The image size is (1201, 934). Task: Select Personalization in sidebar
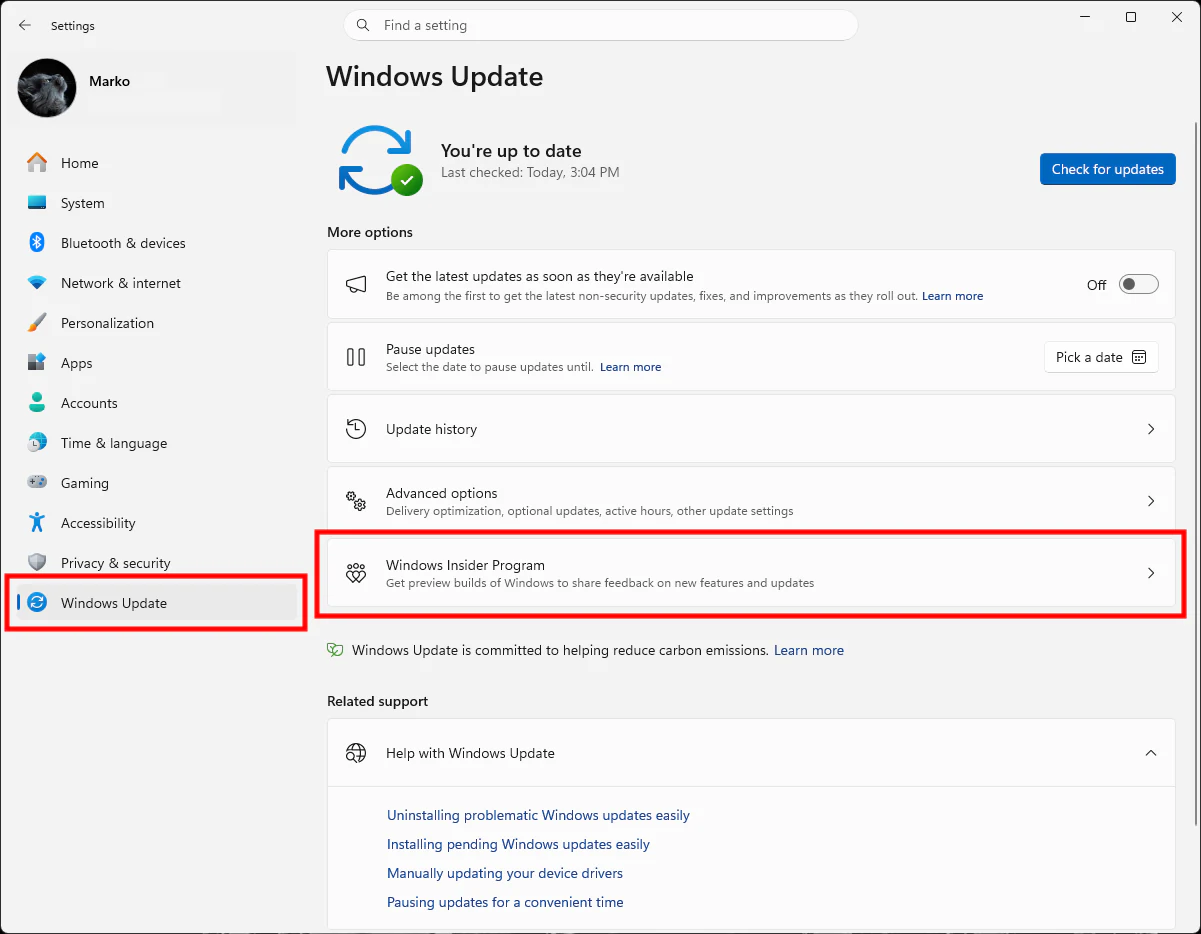107,323
